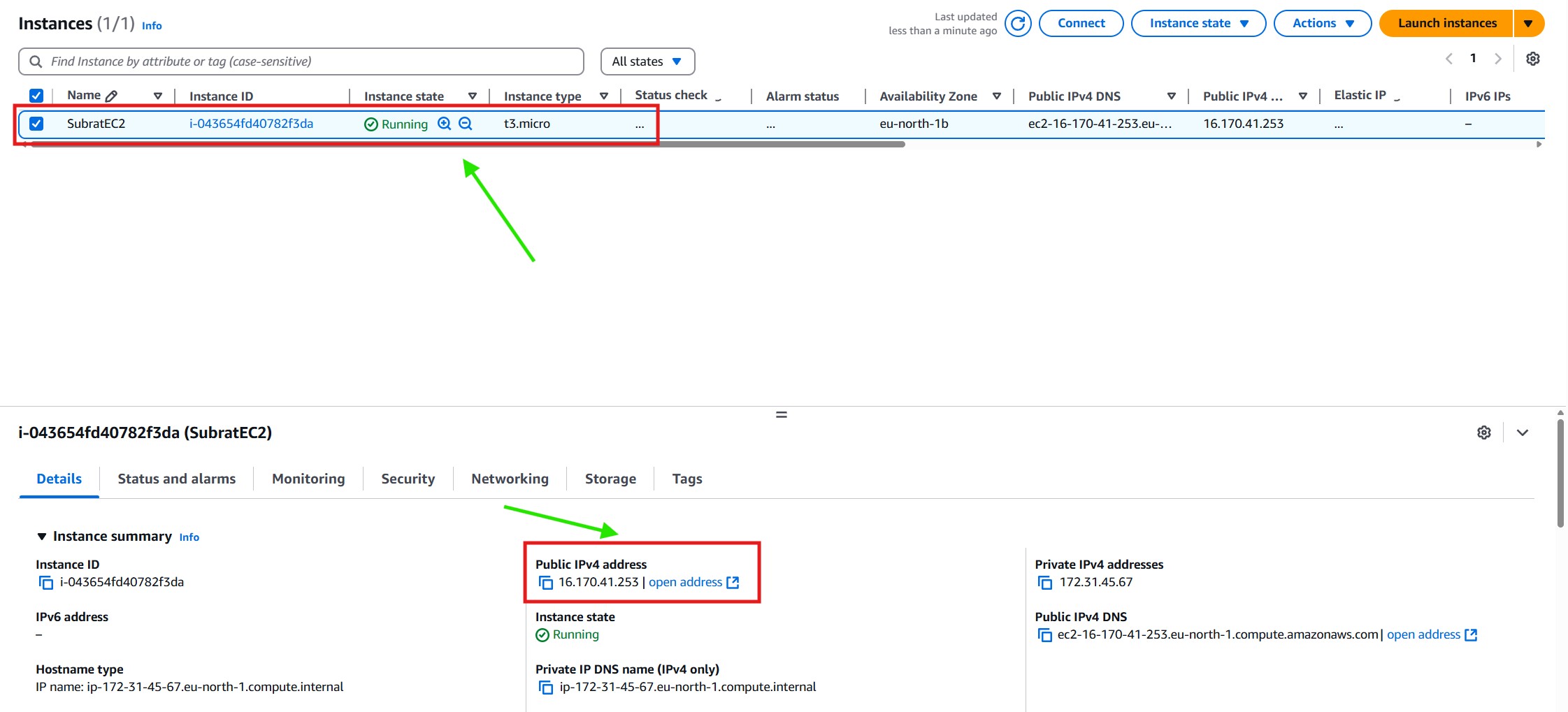1568x712 pixels.
Task: Open the All states filter dropdown
Action: 647,61
